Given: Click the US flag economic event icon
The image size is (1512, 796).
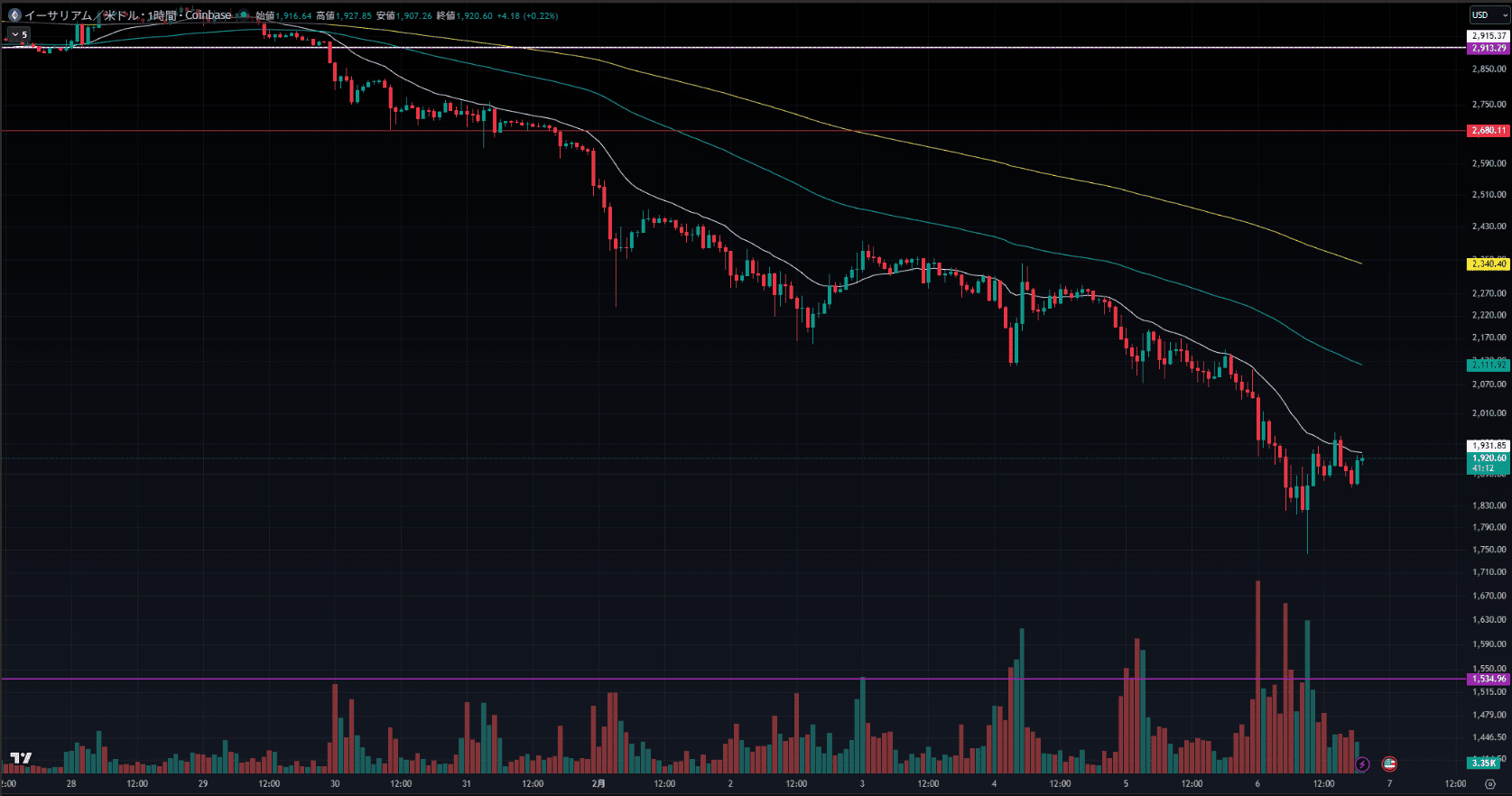Looking at the screenshot, I should point(1389,764).
